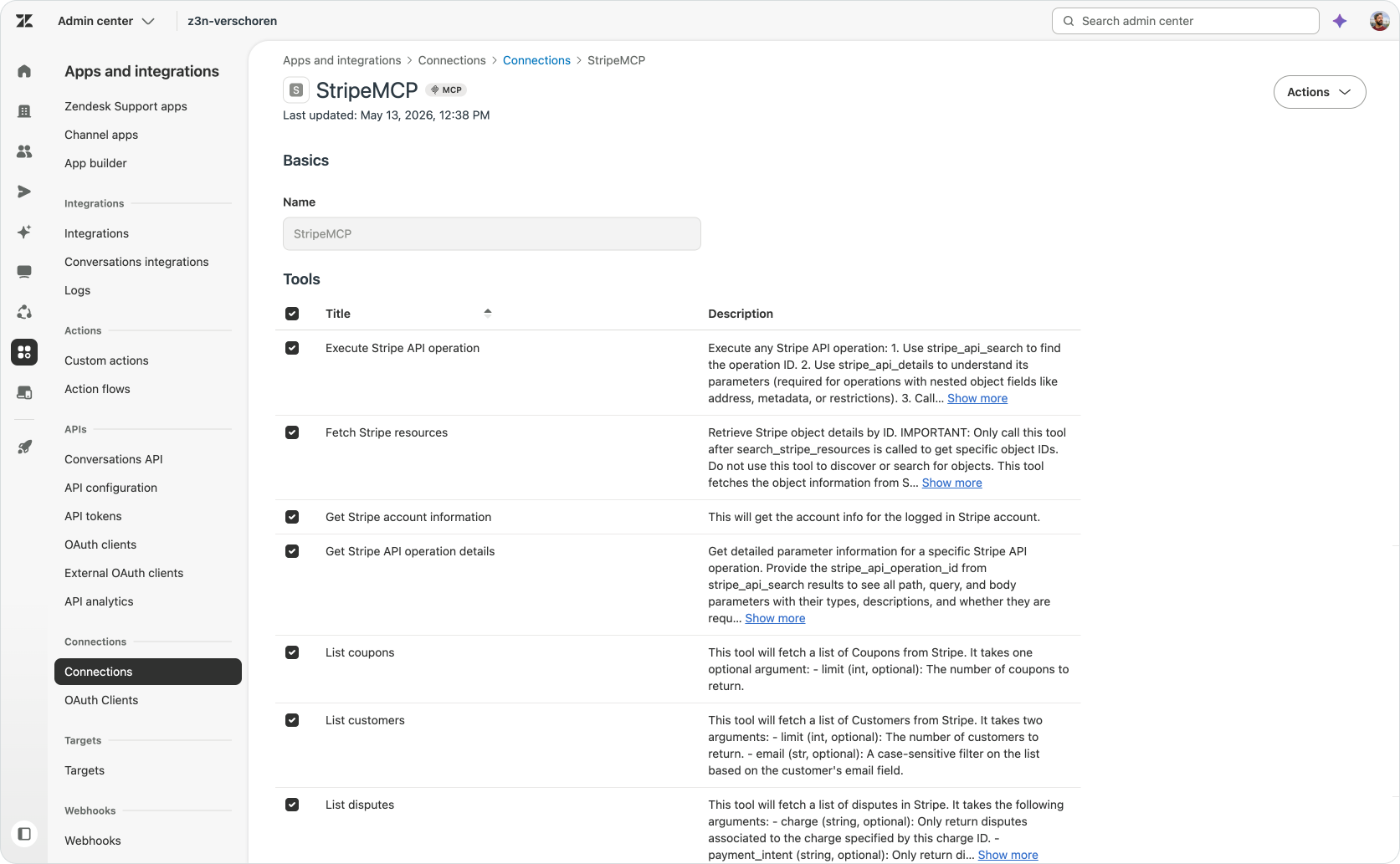Viewport: 1400px width, 864px height.
Task: Click the Title column header
Action: tap(338, 314)
